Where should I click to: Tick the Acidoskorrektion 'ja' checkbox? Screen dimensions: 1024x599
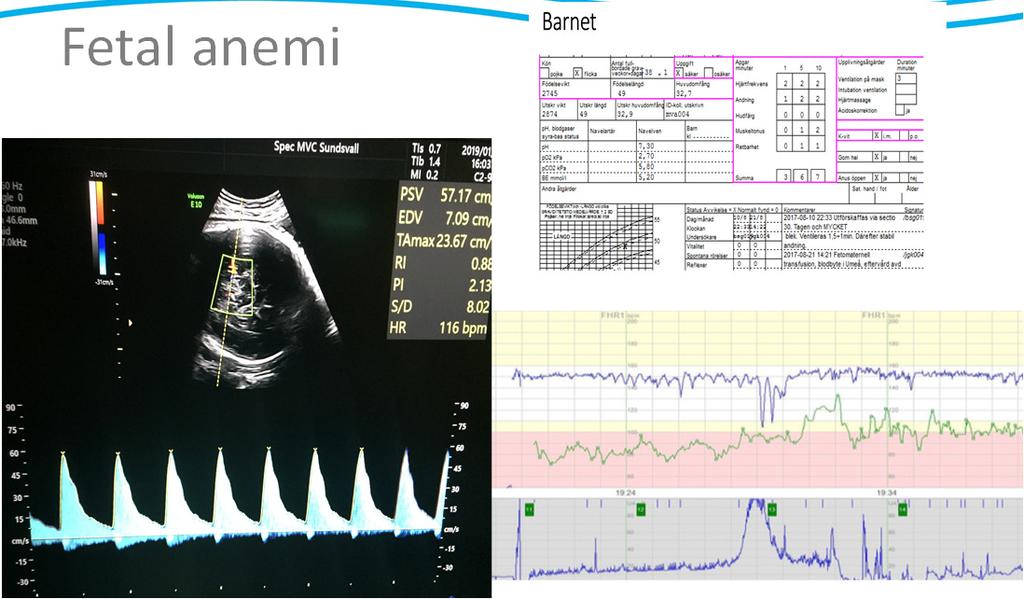[x=899, y=110]
